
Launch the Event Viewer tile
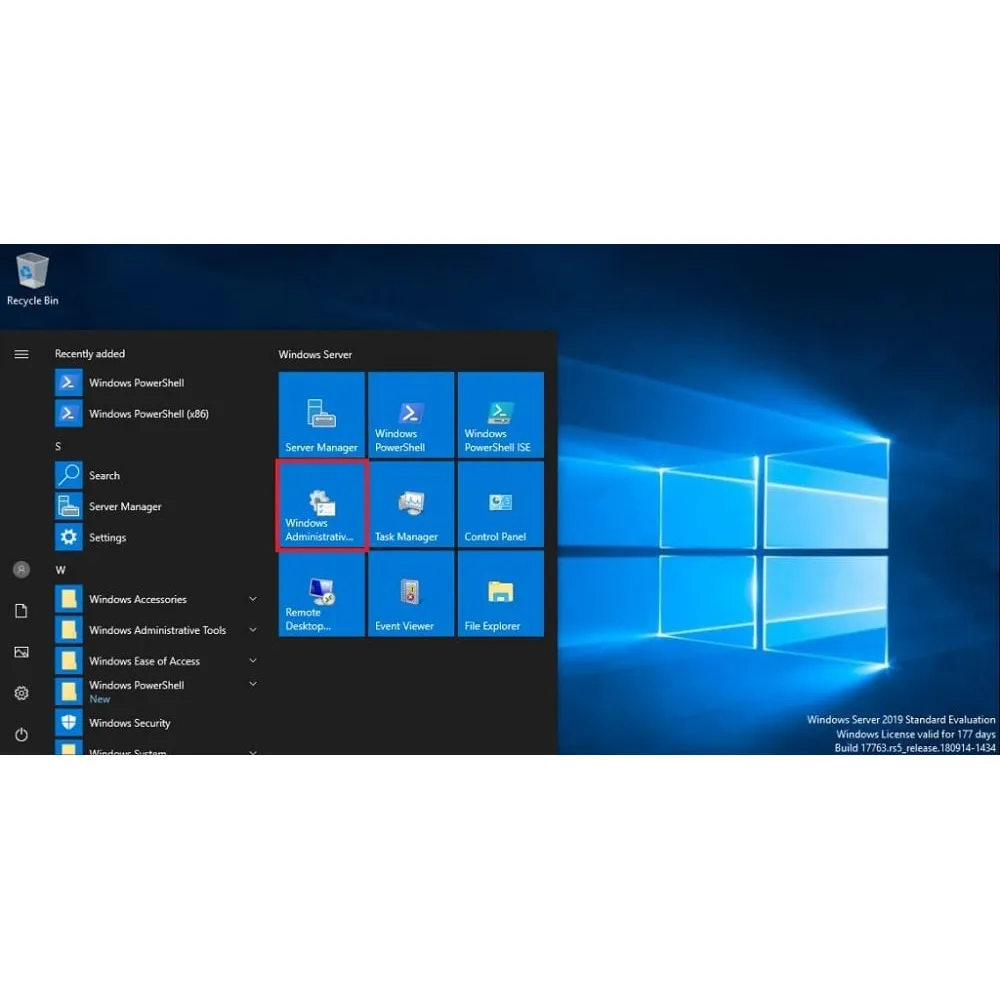[x=411, y=594]
